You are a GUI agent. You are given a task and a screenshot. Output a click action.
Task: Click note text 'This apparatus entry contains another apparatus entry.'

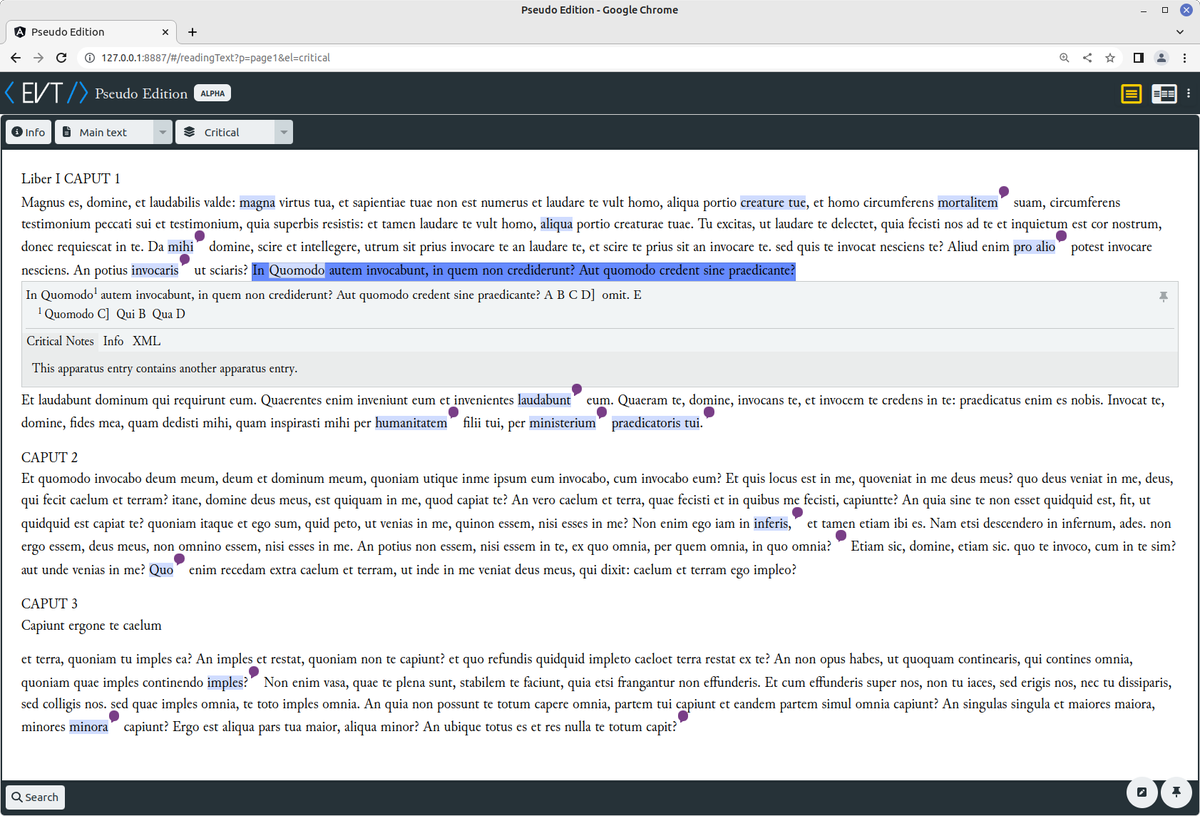pos(165,369)
